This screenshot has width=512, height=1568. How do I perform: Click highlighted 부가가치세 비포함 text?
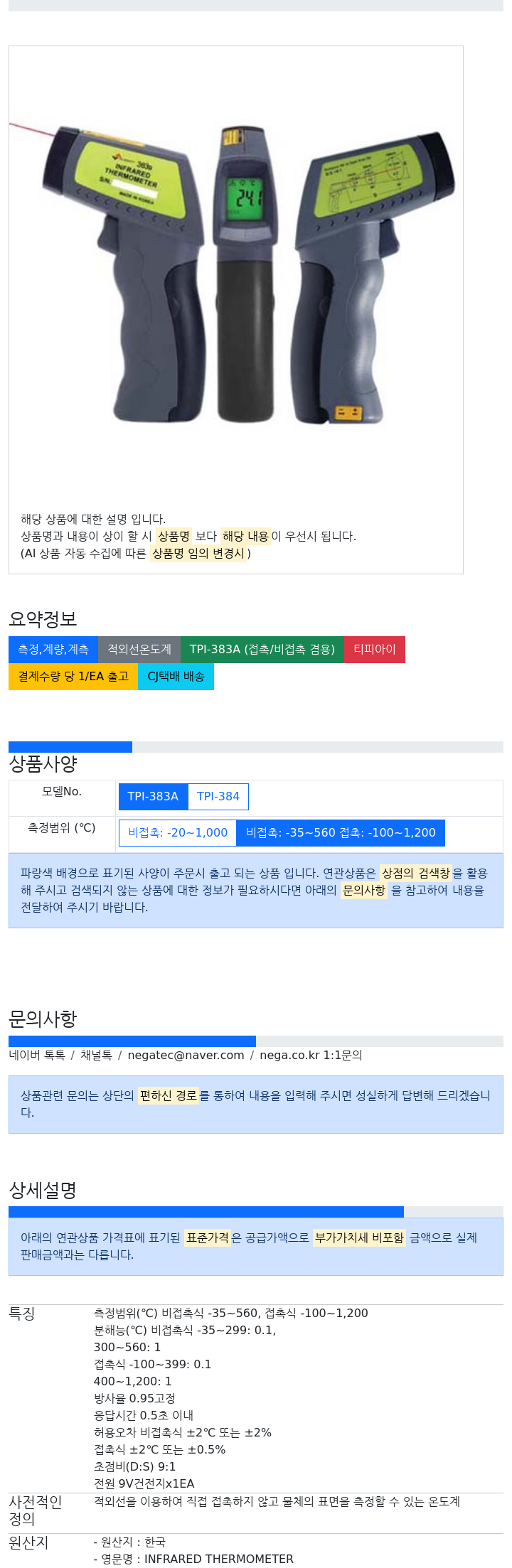360,1237
